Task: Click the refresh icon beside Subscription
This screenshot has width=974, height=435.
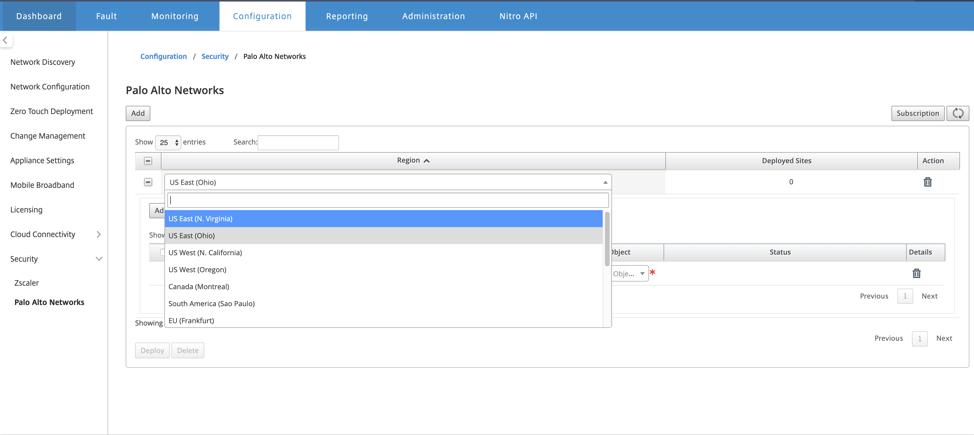Action: point(958,113)
